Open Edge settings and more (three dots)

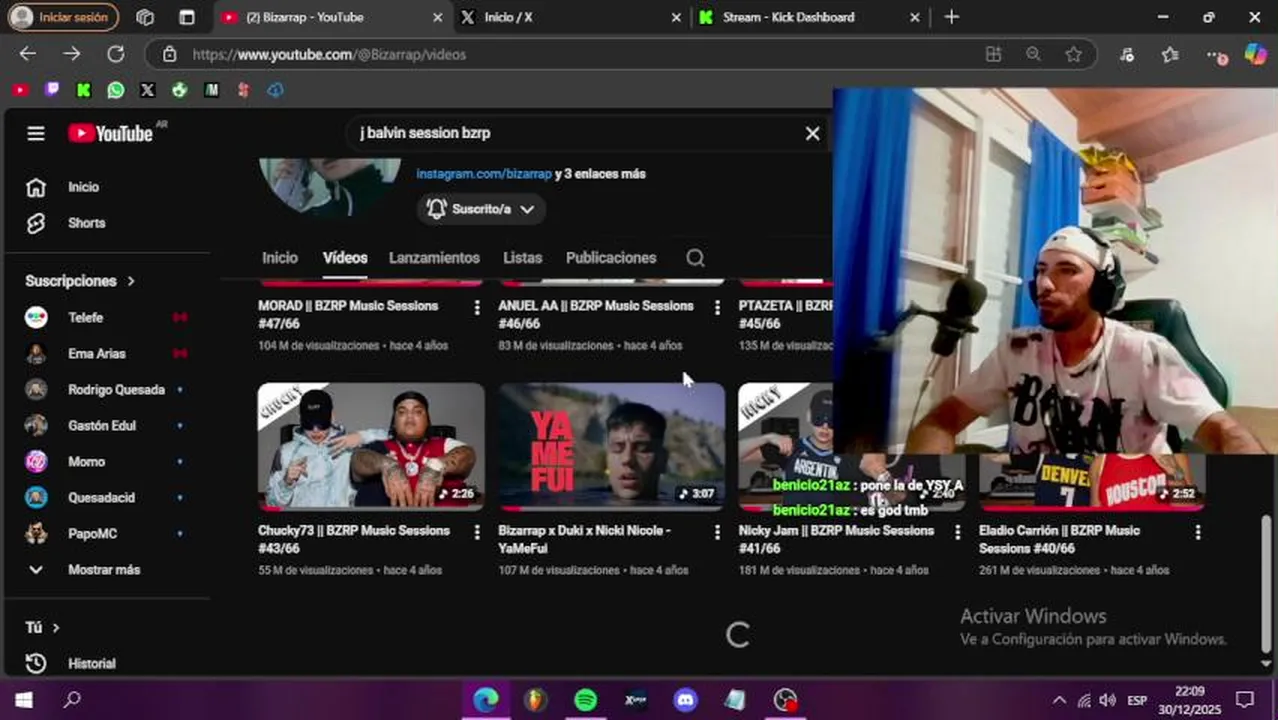[1214, 54]
